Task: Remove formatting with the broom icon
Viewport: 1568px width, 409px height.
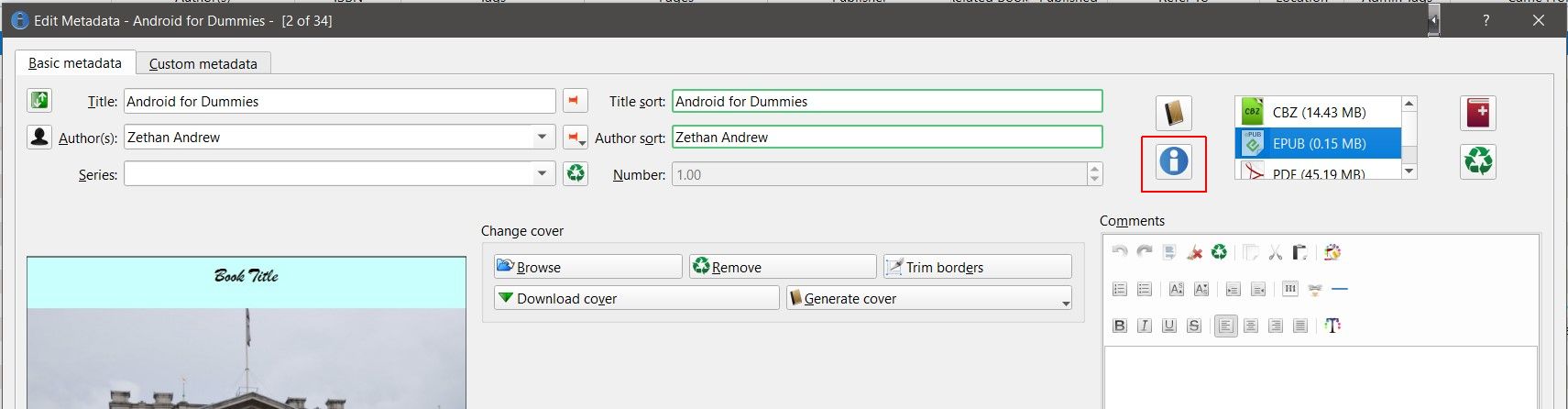Action: pos(1194,252)
